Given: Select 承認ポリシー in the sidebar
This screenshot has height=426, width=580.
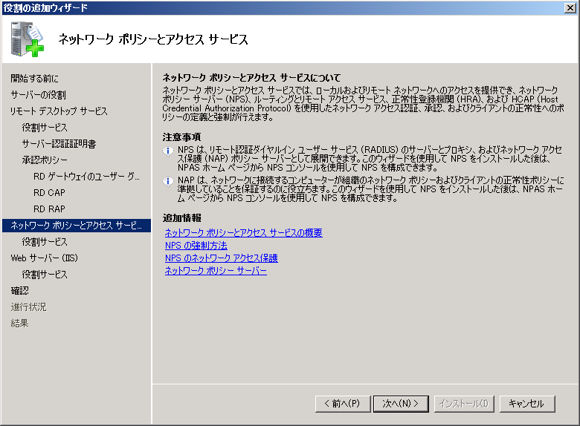Looking at the screenshot, I should coord(44,160).
